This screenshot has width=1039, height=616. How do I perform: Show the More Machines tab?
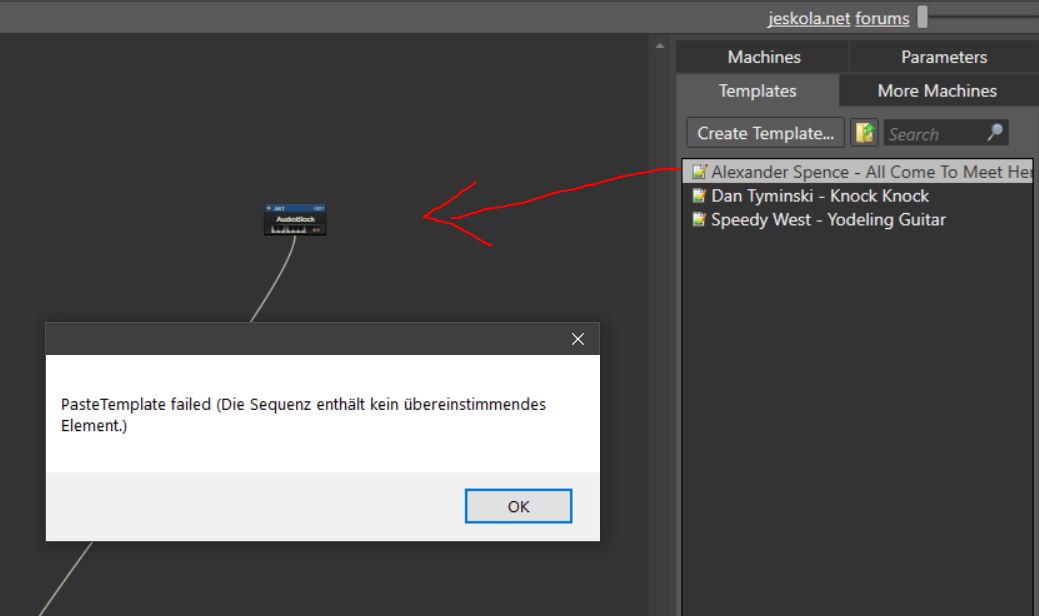tap(937, 91)
